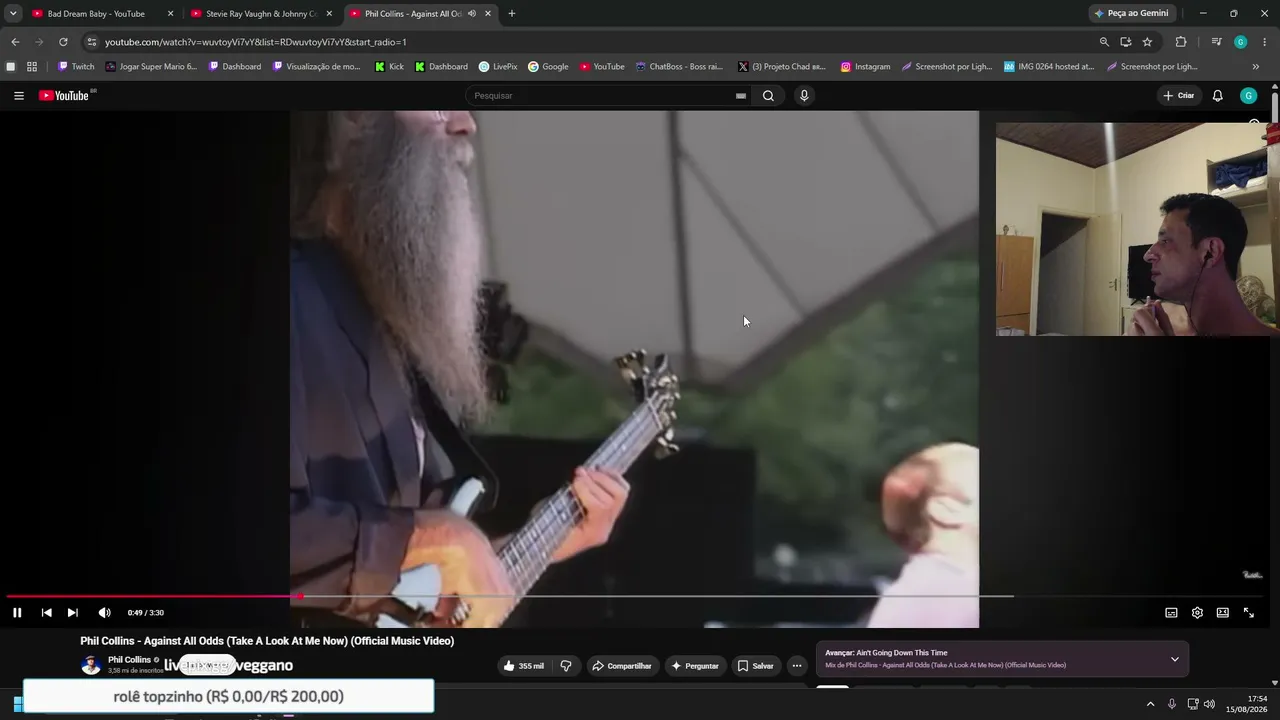Toggle subtitles with the captions icon

(1171, 613)
